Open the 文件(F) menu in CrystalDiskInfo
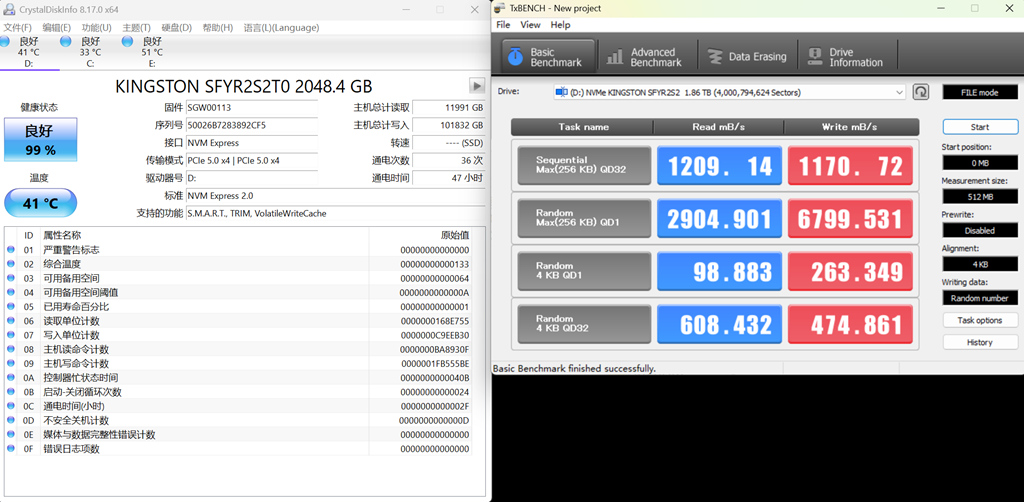The height and width of the screenshot is (502, 1024). pyautogui.click(x=18, y=27)
